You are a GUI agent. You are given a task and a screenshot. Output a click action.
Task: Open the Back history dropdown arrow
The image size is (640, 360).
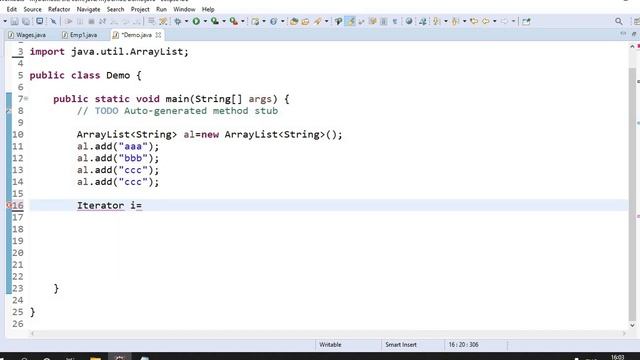[x=494, y=21]
